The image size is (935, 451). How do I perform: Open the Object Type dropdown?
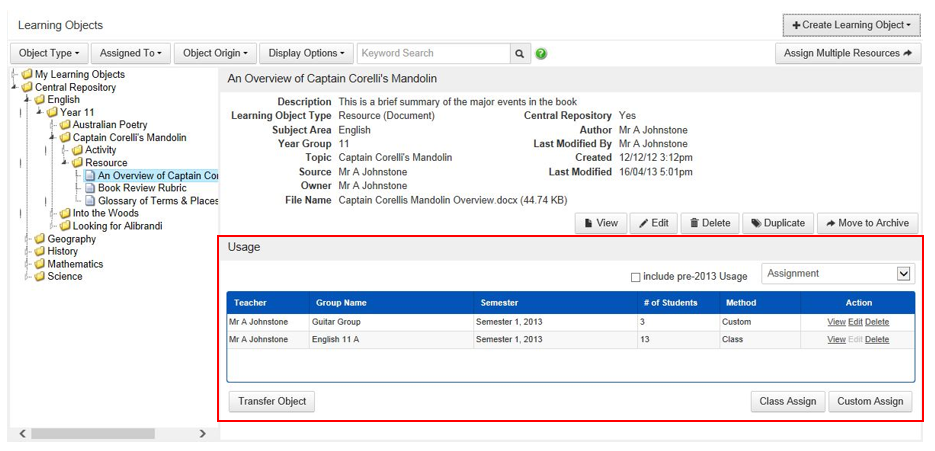click(50, 53)
